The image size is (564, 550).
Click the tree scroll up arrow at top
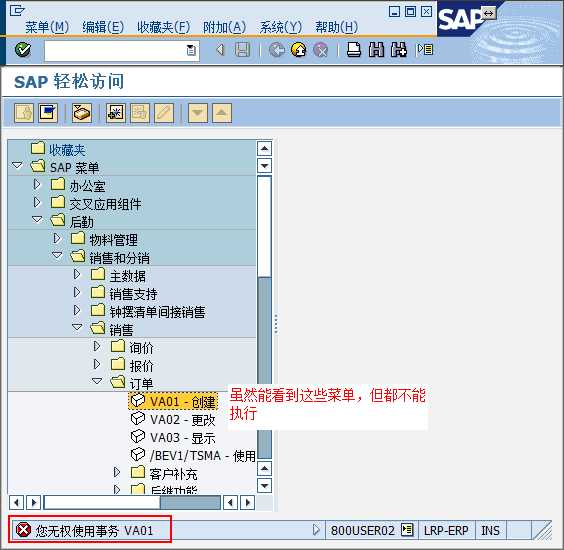264,149
